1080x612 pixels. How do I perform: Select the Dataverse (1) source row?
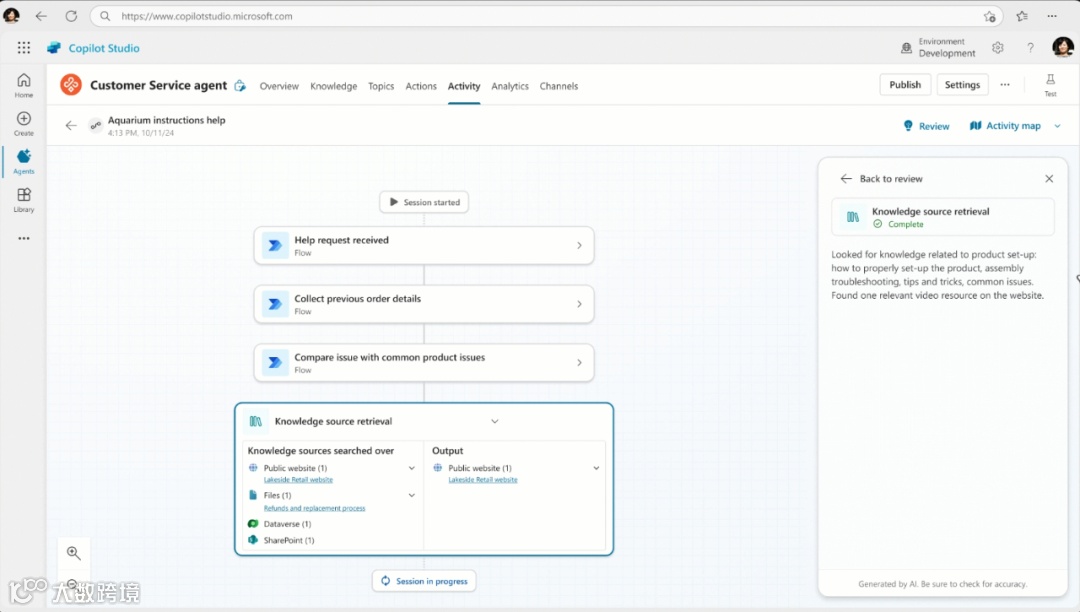coord(280,524)
